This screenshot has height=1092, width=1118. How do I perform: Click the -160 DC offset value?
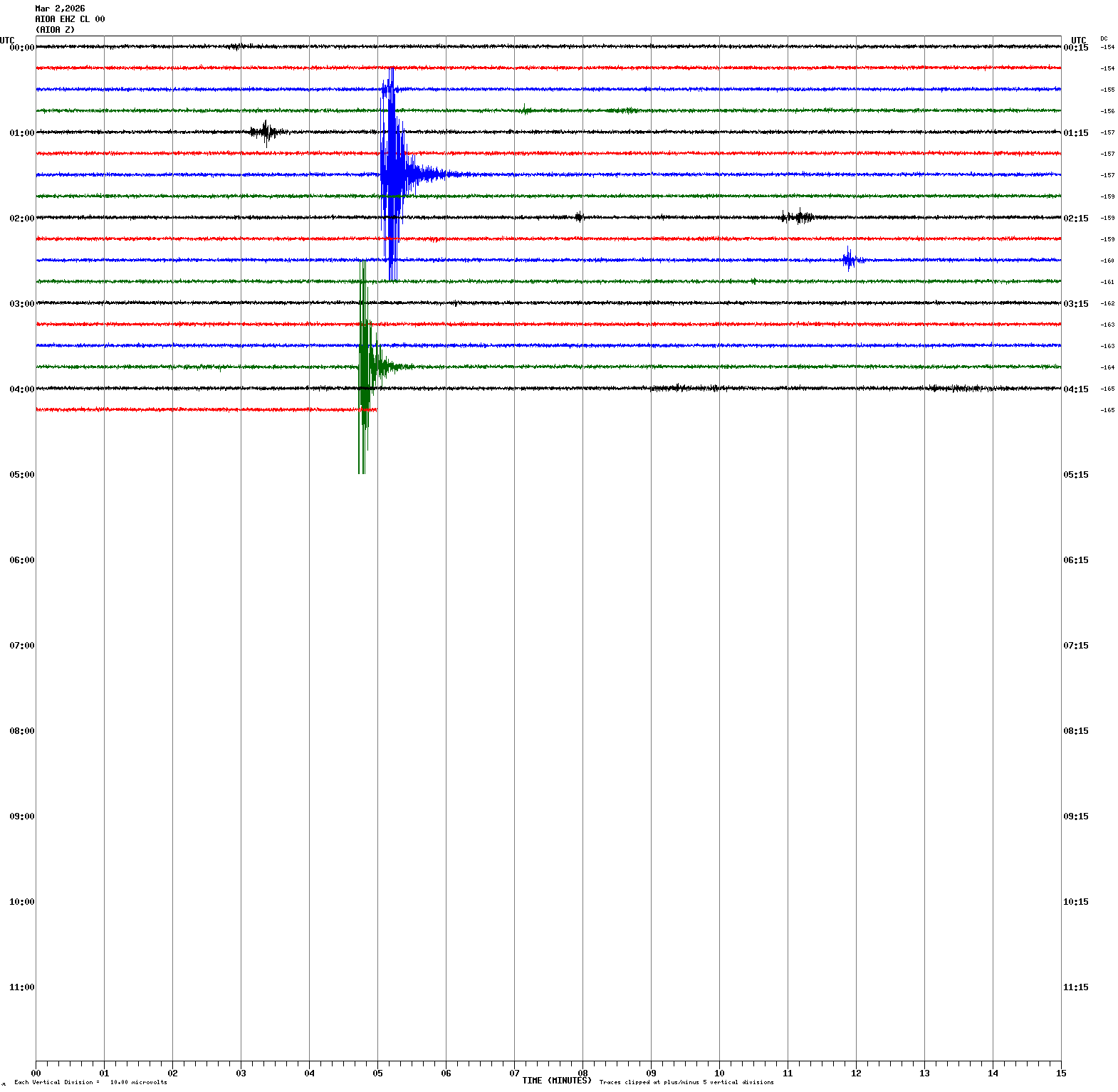(1107, 261)
